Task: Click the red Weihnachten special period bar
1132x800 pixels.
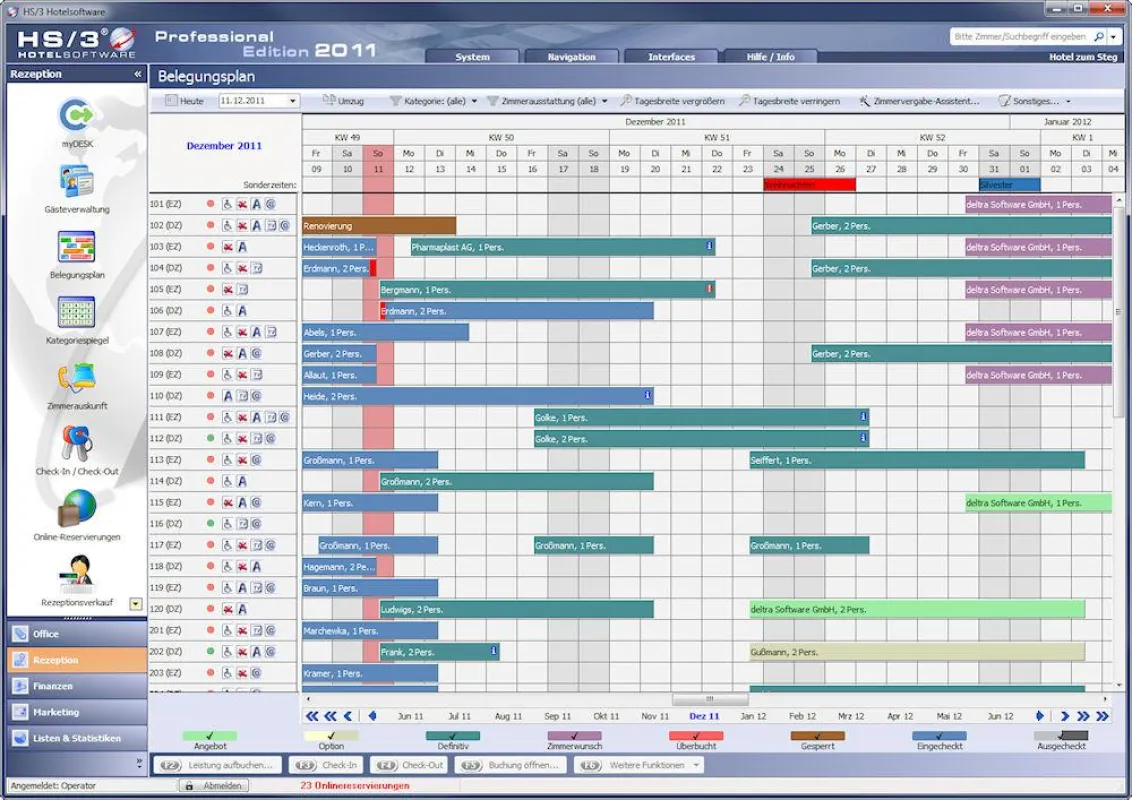Action: (809, 185)
